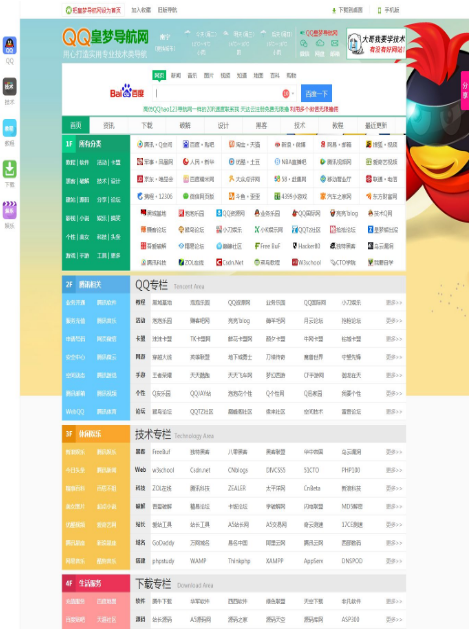Screen dimensions: 471x629
Task: Open the 淘宝·天猫 site link
Action: pyautogui.click(x=244, y=144)
